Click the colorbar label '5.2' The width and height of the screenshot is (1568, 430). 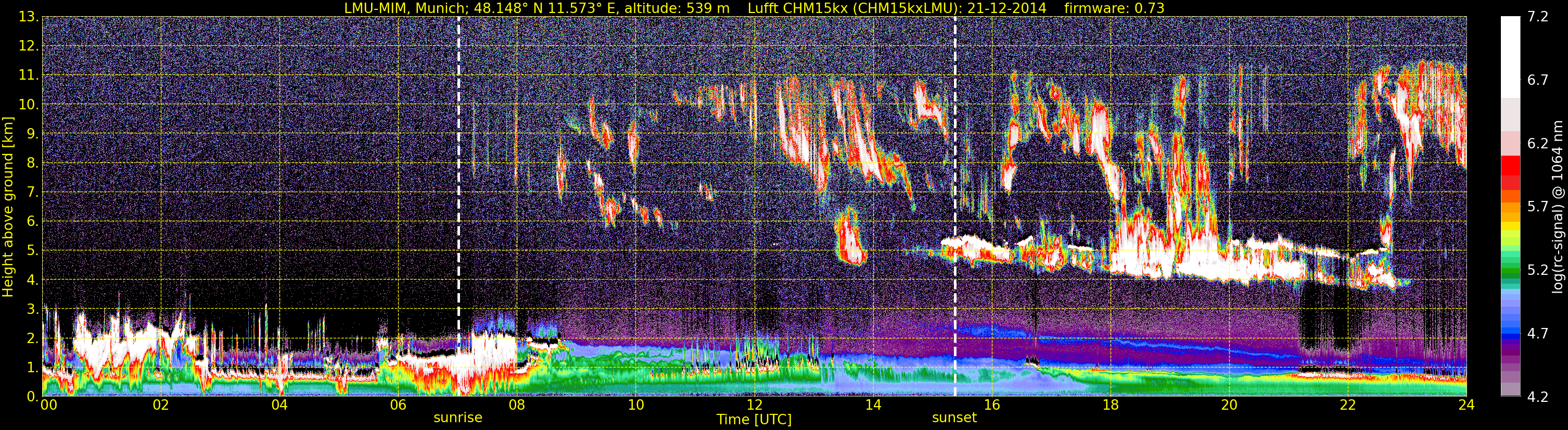1538,270
